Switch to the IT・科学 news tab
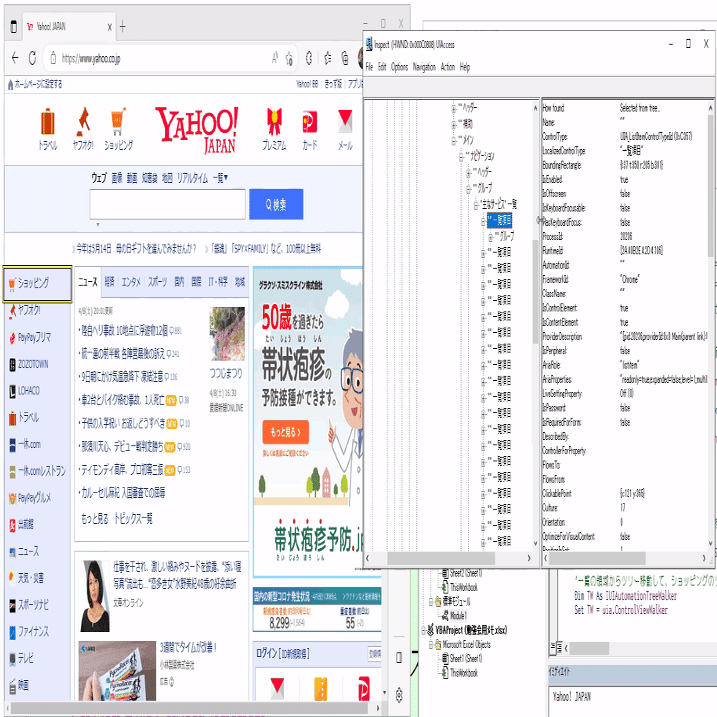 pos(218,282)
